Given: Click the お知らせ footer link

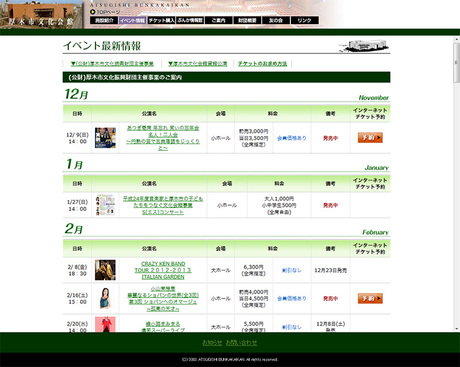Looking at the screenshot, I should (x=212, y=342).
